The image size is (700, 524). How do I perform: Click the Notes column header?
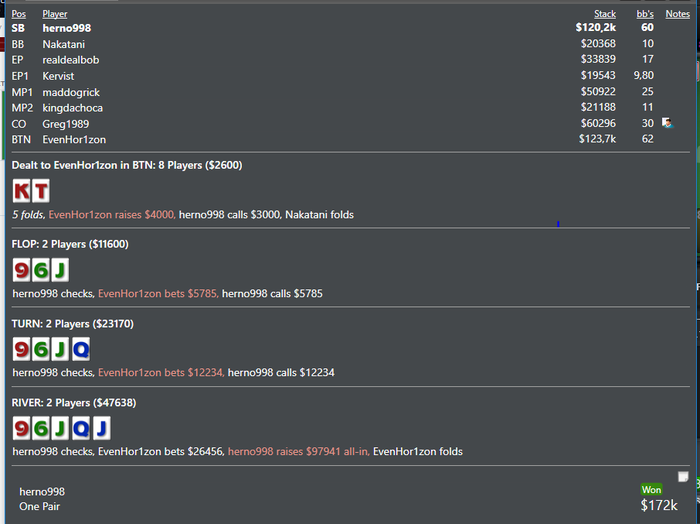coord(677,14)
